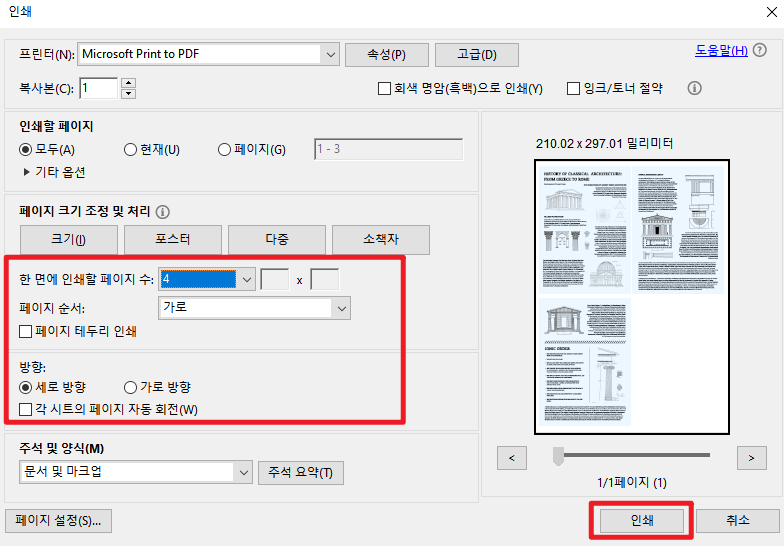Switch to 소책자 tab

pos(380,240)
